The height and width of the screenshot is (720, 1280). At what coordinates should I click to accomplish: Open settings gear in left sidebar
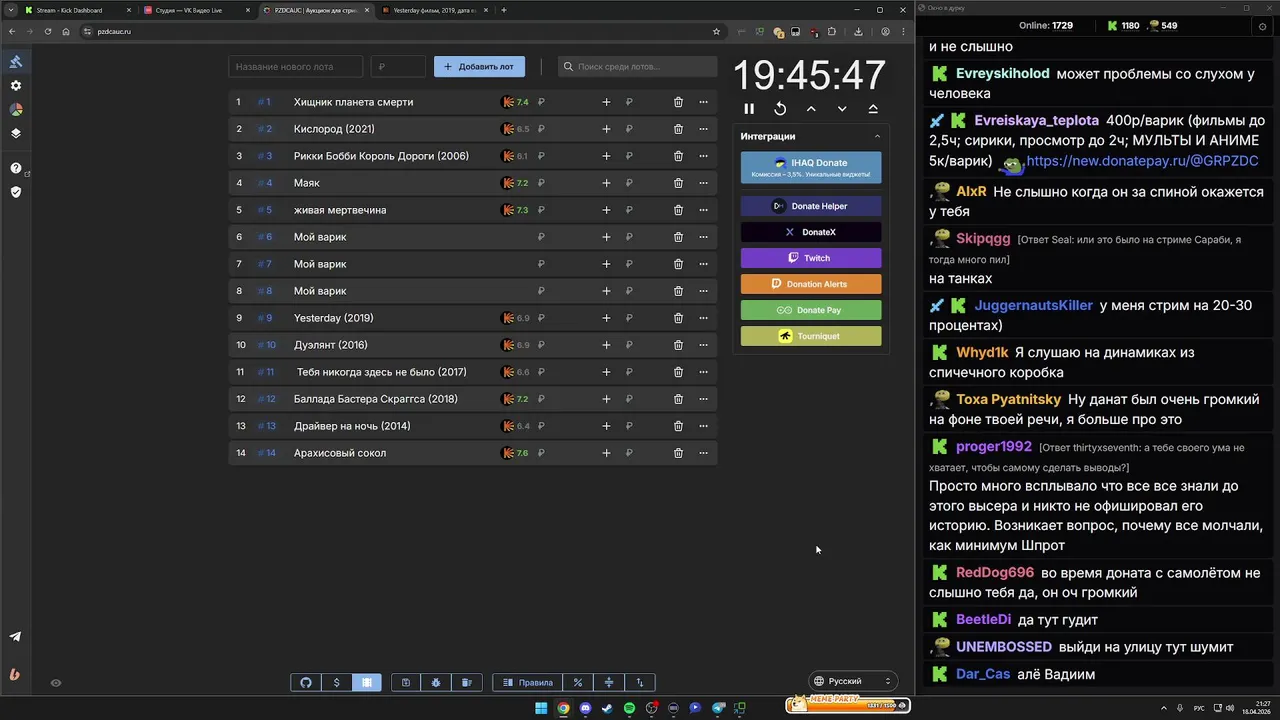click(16, 86)
